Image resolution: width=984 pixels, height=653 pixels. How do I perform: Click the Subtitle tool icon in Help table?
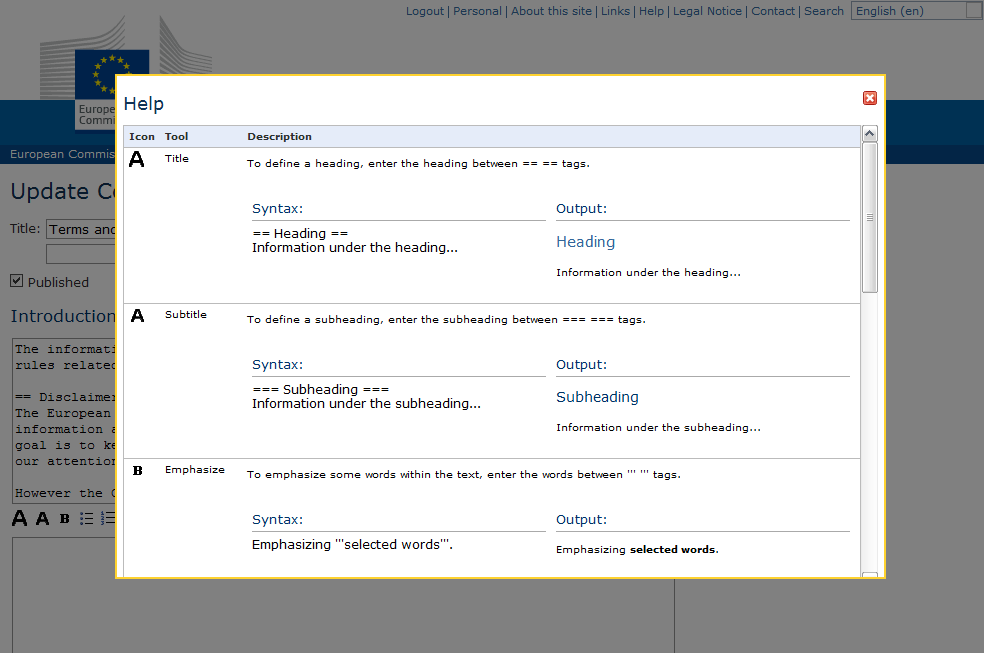(137, 315)
